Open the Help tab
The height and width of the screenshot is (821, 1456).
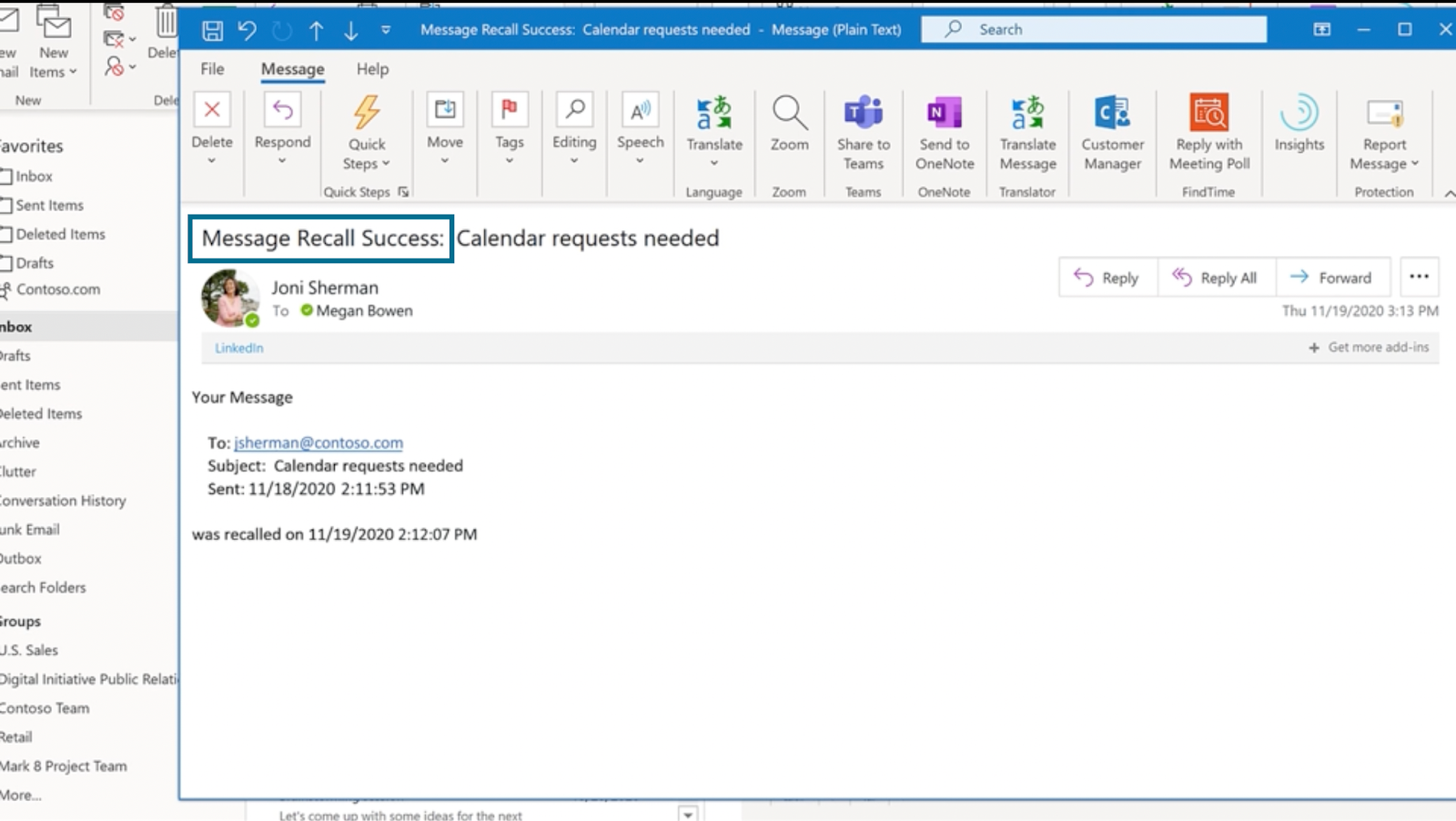pyautogui.click(x=371, y=68)
